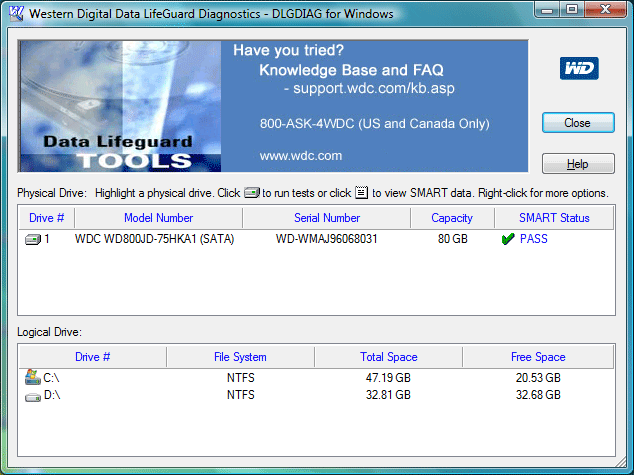The width and height of the screenshot is (634, 475).
Task: Close window with title bar X
Action: 605,10
